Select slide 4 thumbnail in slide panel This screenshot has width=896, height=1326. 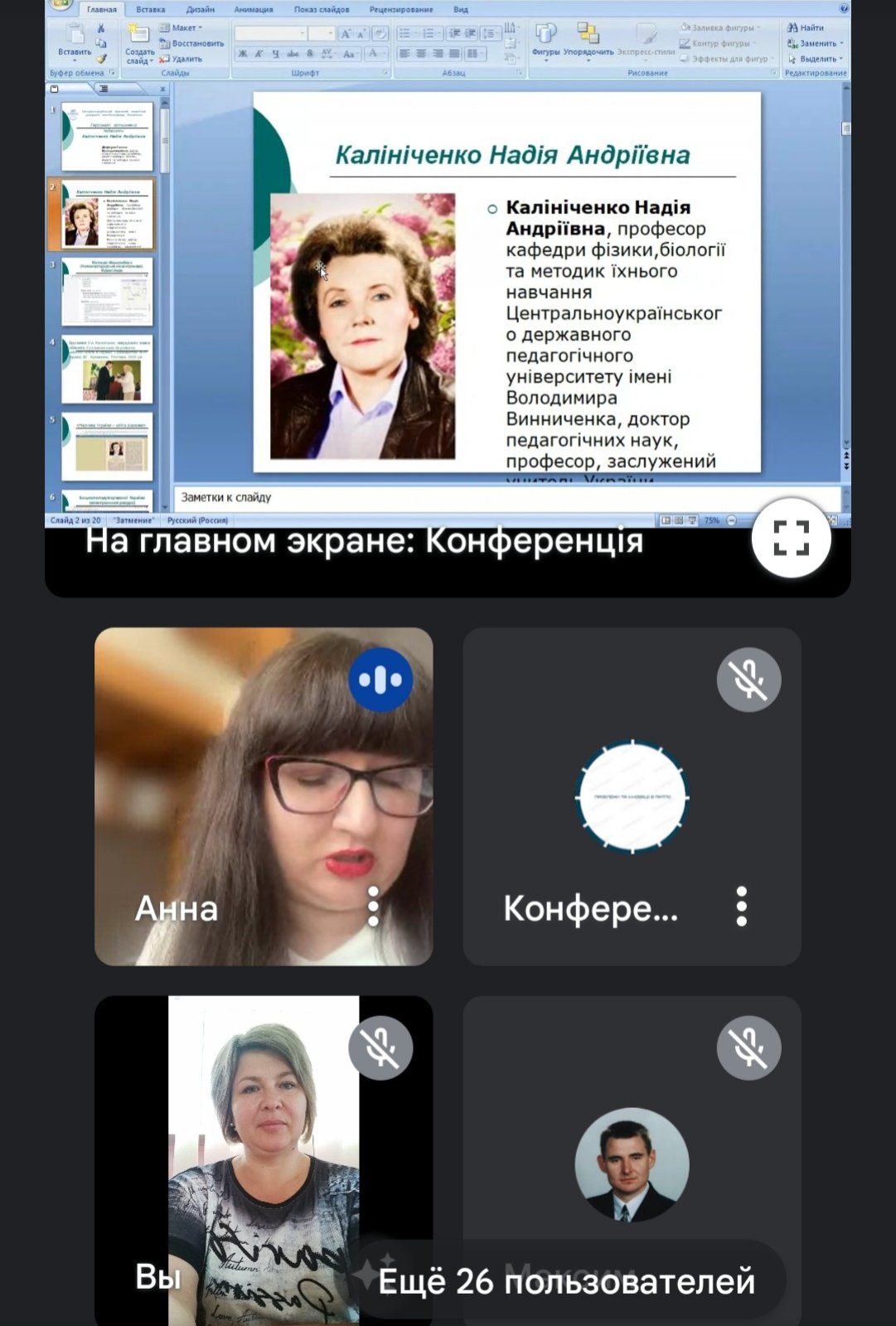(x=107, y=369)
